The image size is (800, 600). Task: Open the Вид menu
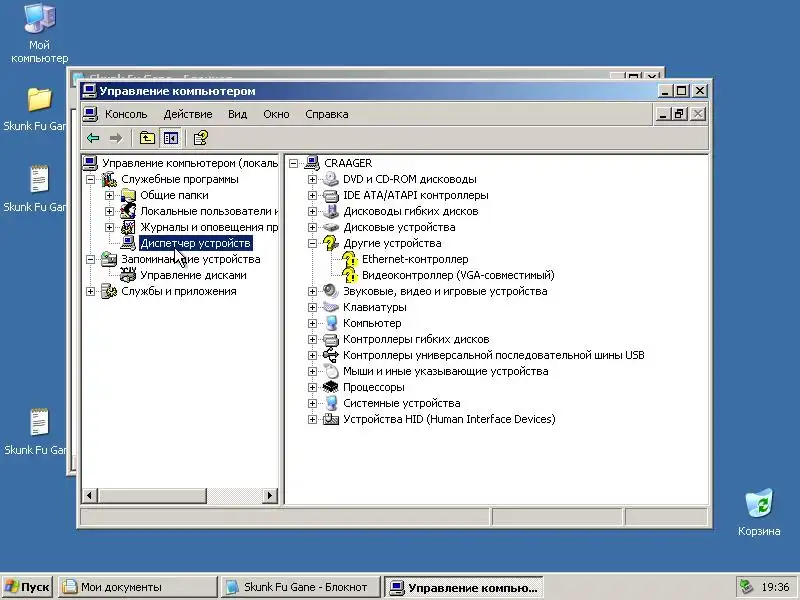tap(237, 114)
